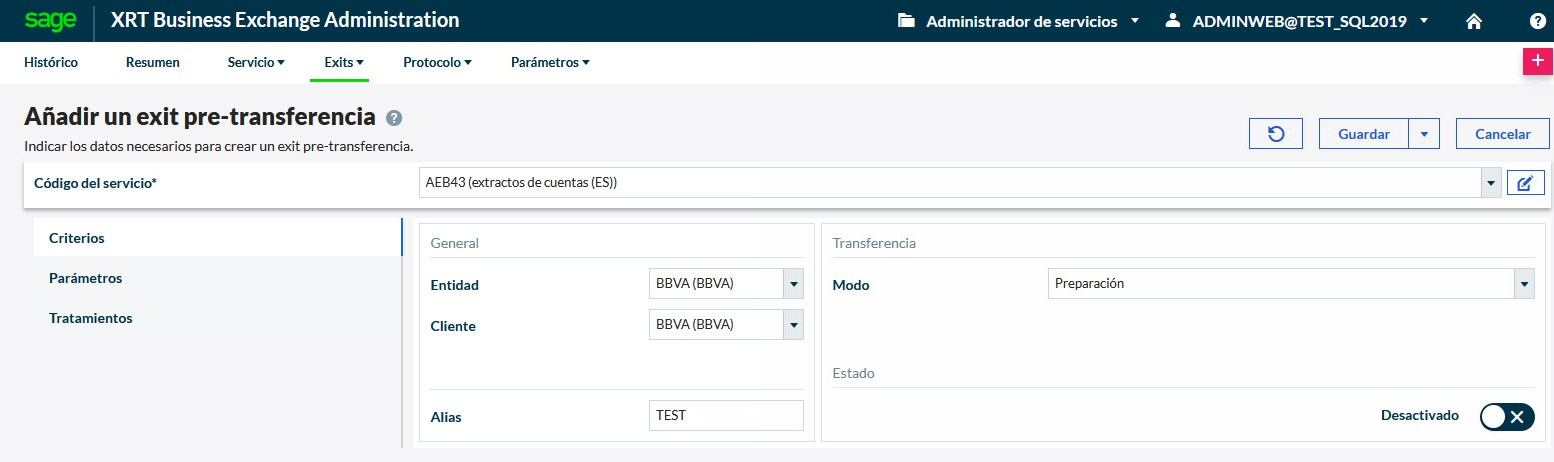Image resolution: width=1554 pixels, height=462 pixels.
Task: Open the Modo dropdown
Action: 1524,284
